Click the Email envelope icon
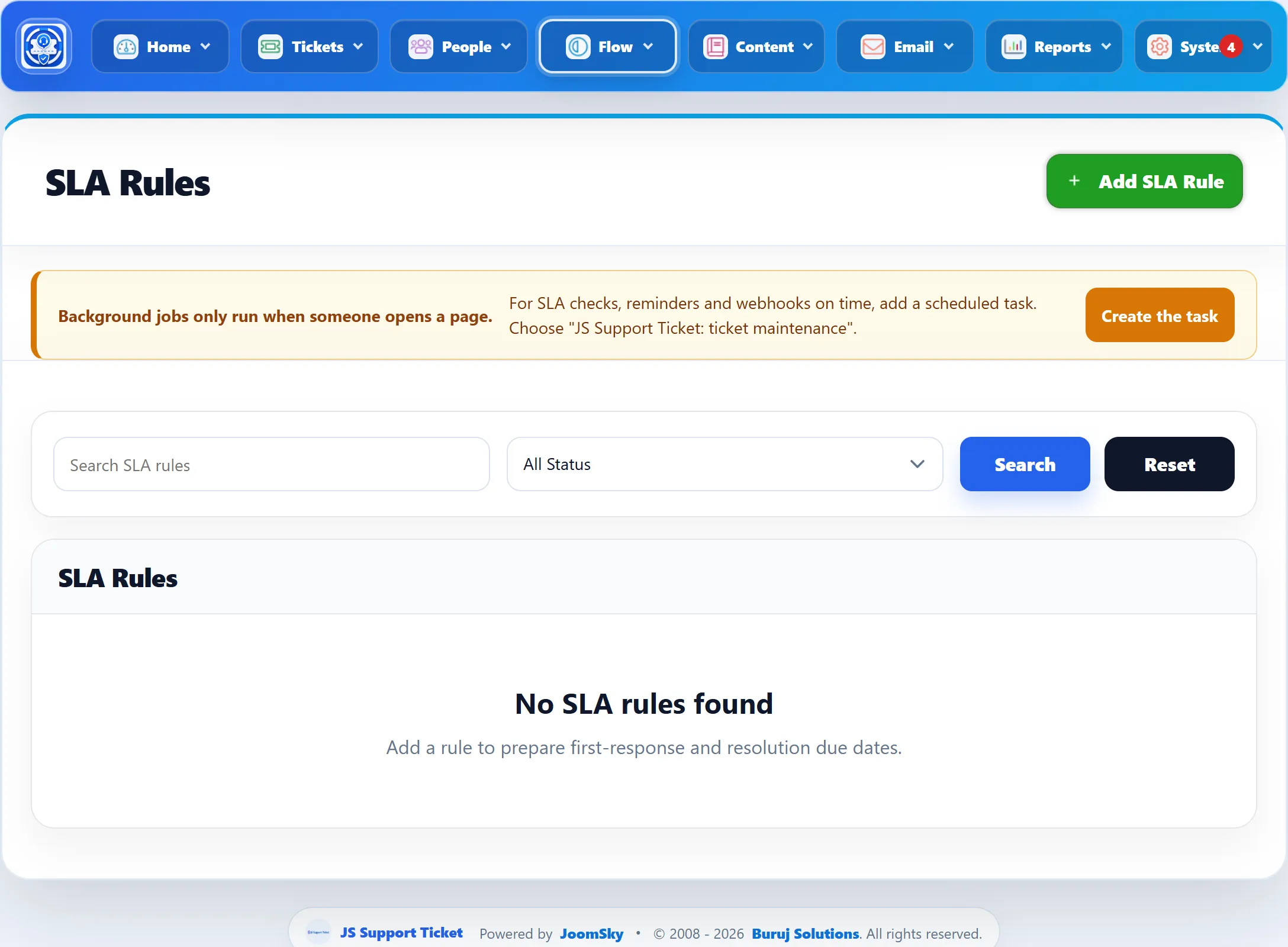Image resolution: width=1288 pixels, height=947 pixels. click(x=872, y=47)
